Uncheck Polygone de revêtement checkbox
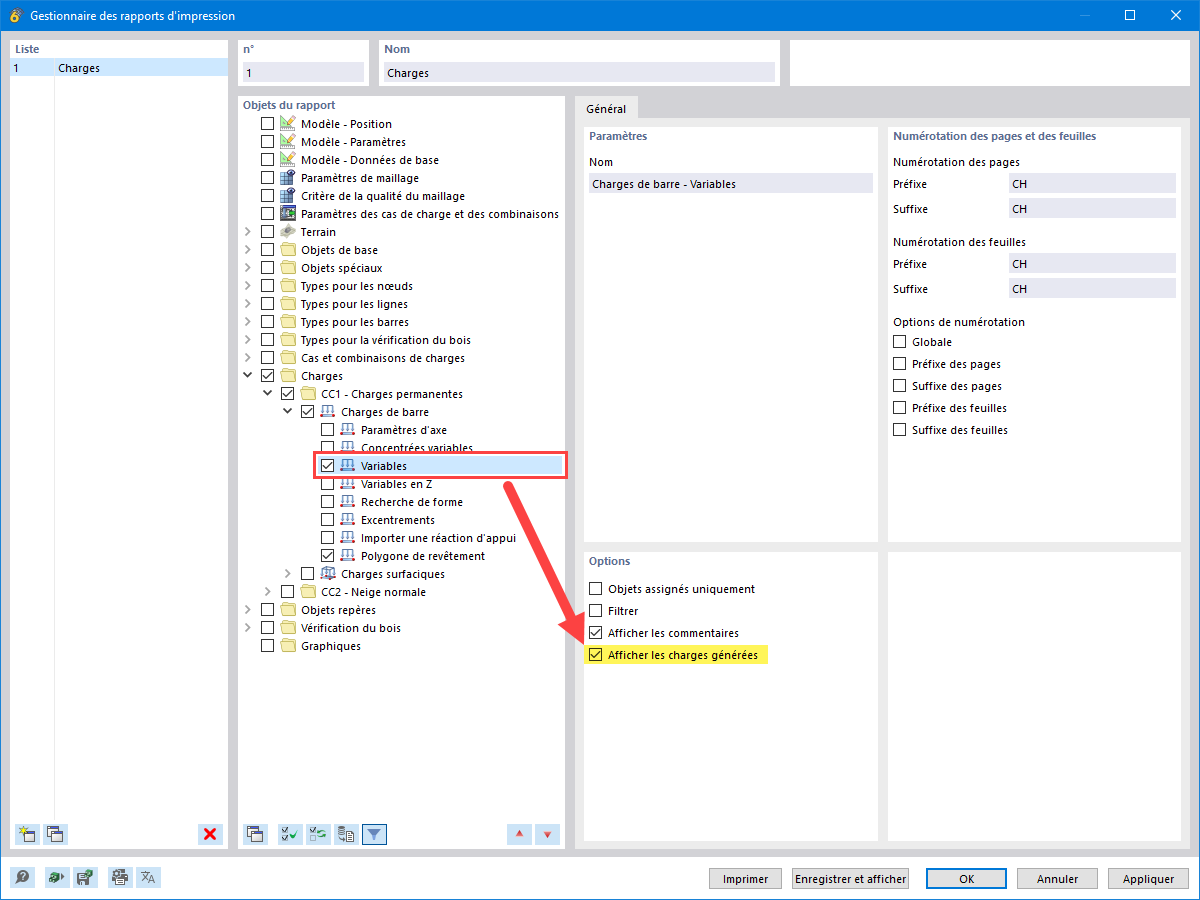This screenshot has height=900, width=1200. click(x=327, y=556)
